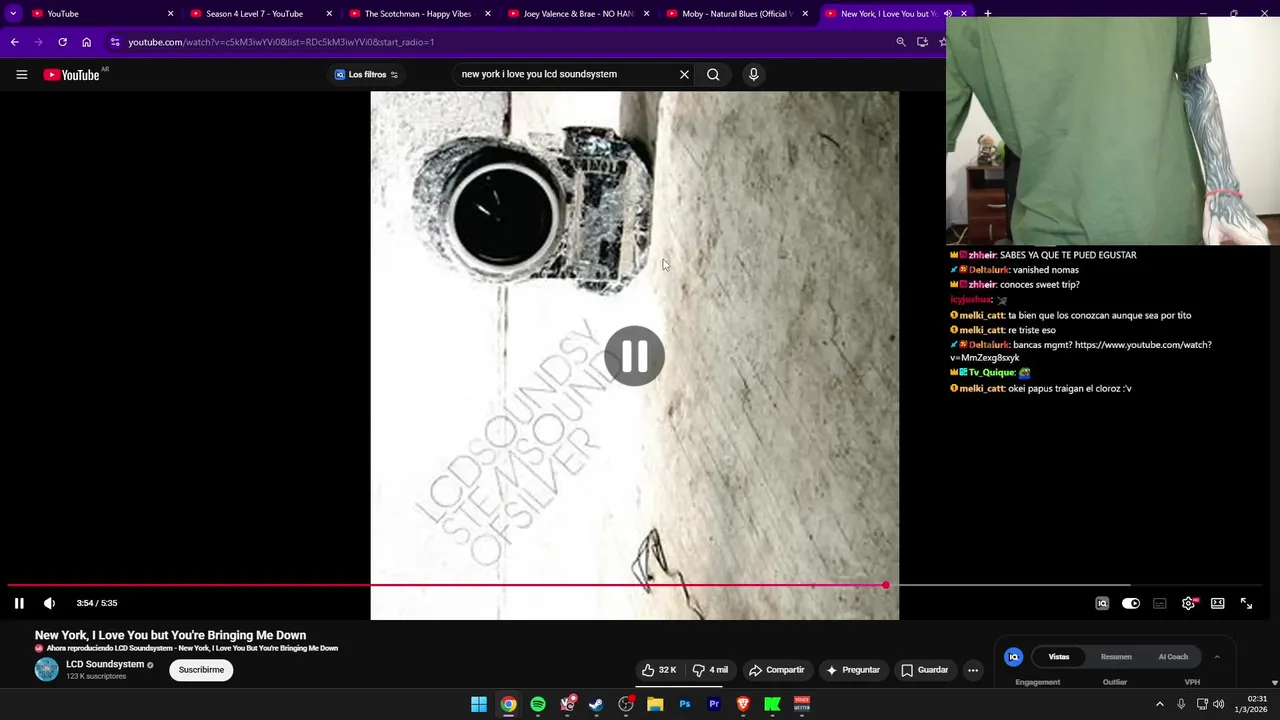Mute the audio icon on current tab

tap(948, 14)
